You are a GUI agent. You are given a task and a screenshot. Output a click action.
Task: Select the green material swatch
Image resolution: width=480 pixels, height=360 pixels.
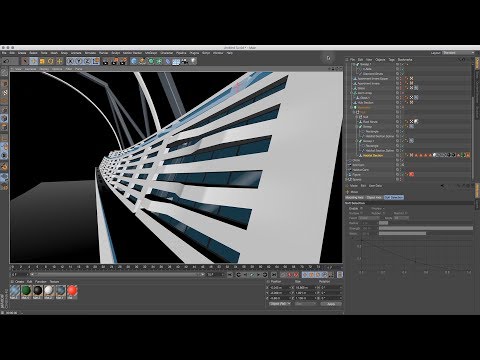click(x=26, y=291)
